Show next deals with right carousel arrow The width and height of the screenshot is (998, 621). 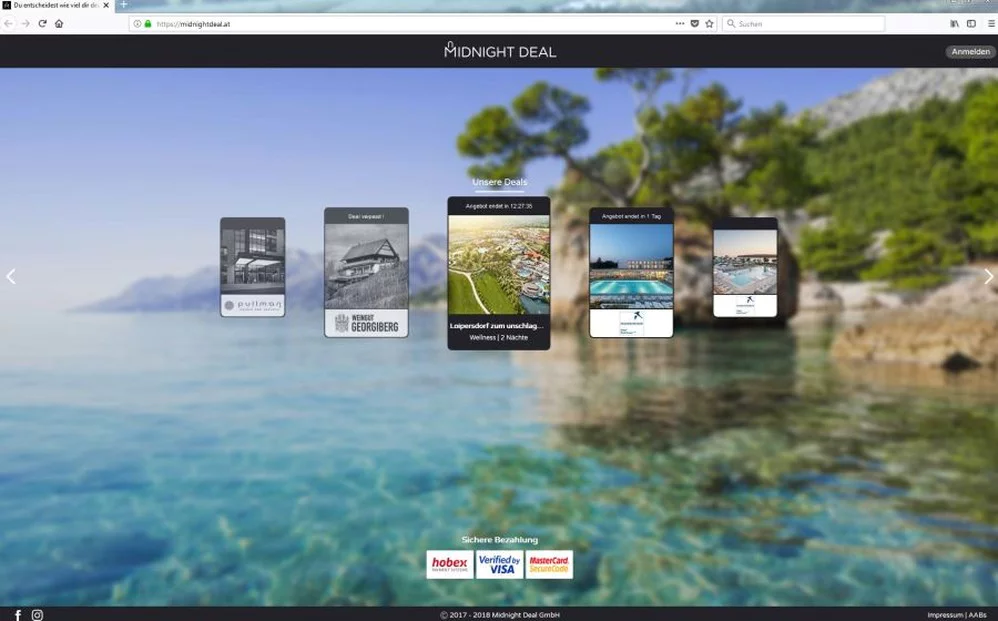point(988,277)
